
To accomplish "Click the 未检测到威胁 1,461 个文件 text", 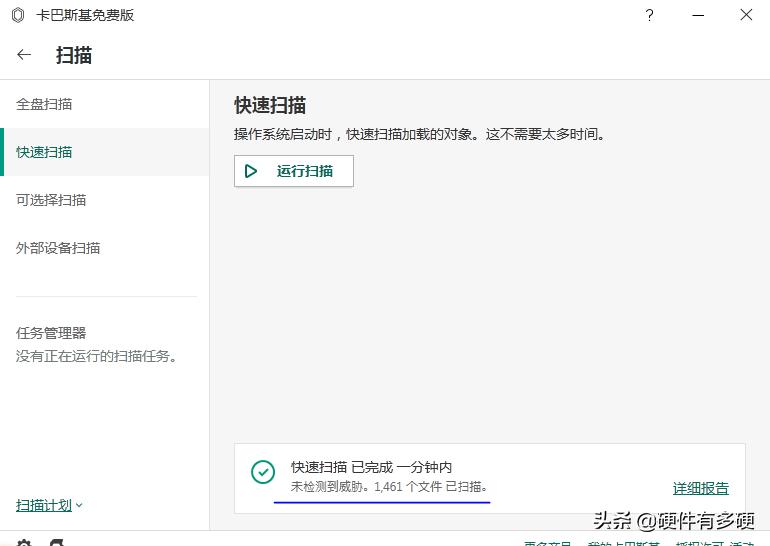I will [389, 487].
